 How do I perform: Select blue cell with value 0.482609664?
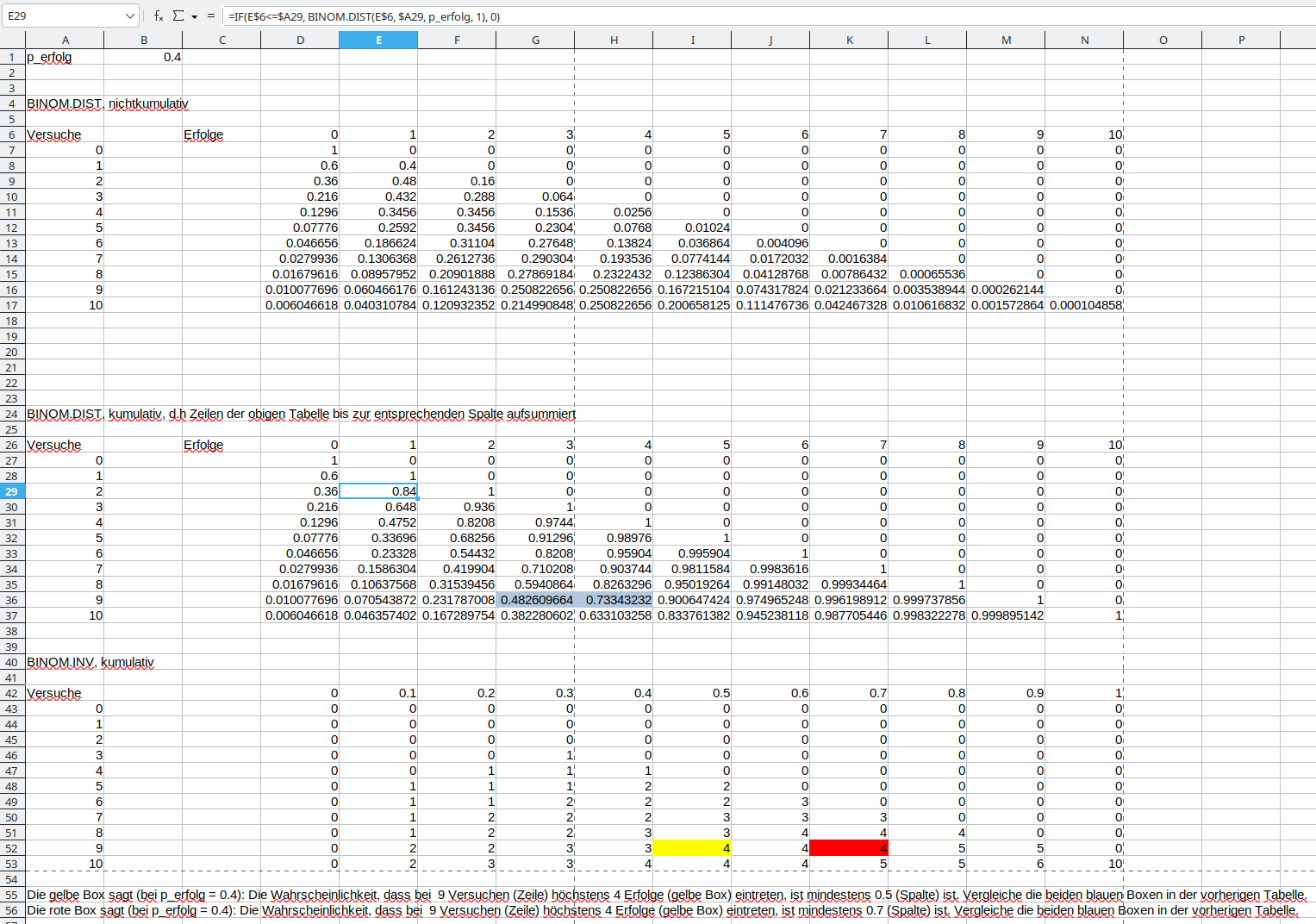click(x=535, y=600)
